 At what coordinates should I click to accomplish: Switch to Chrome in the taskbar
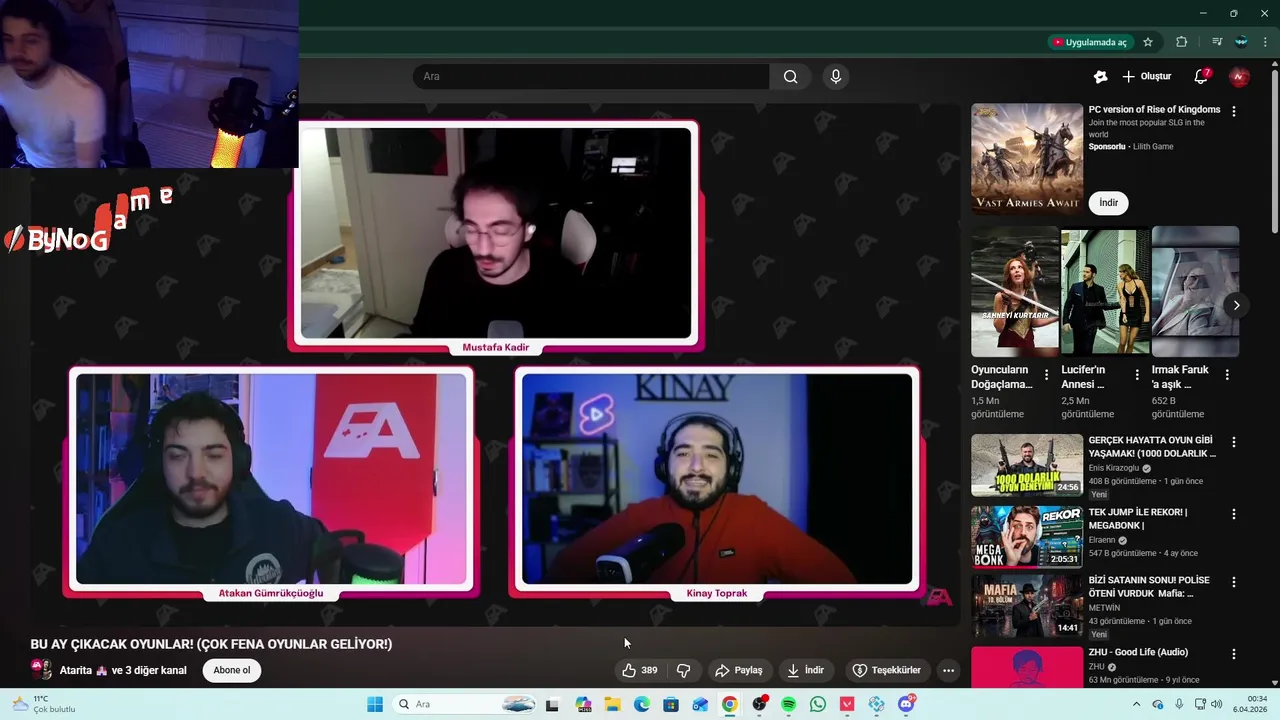[x=730, y=704]
